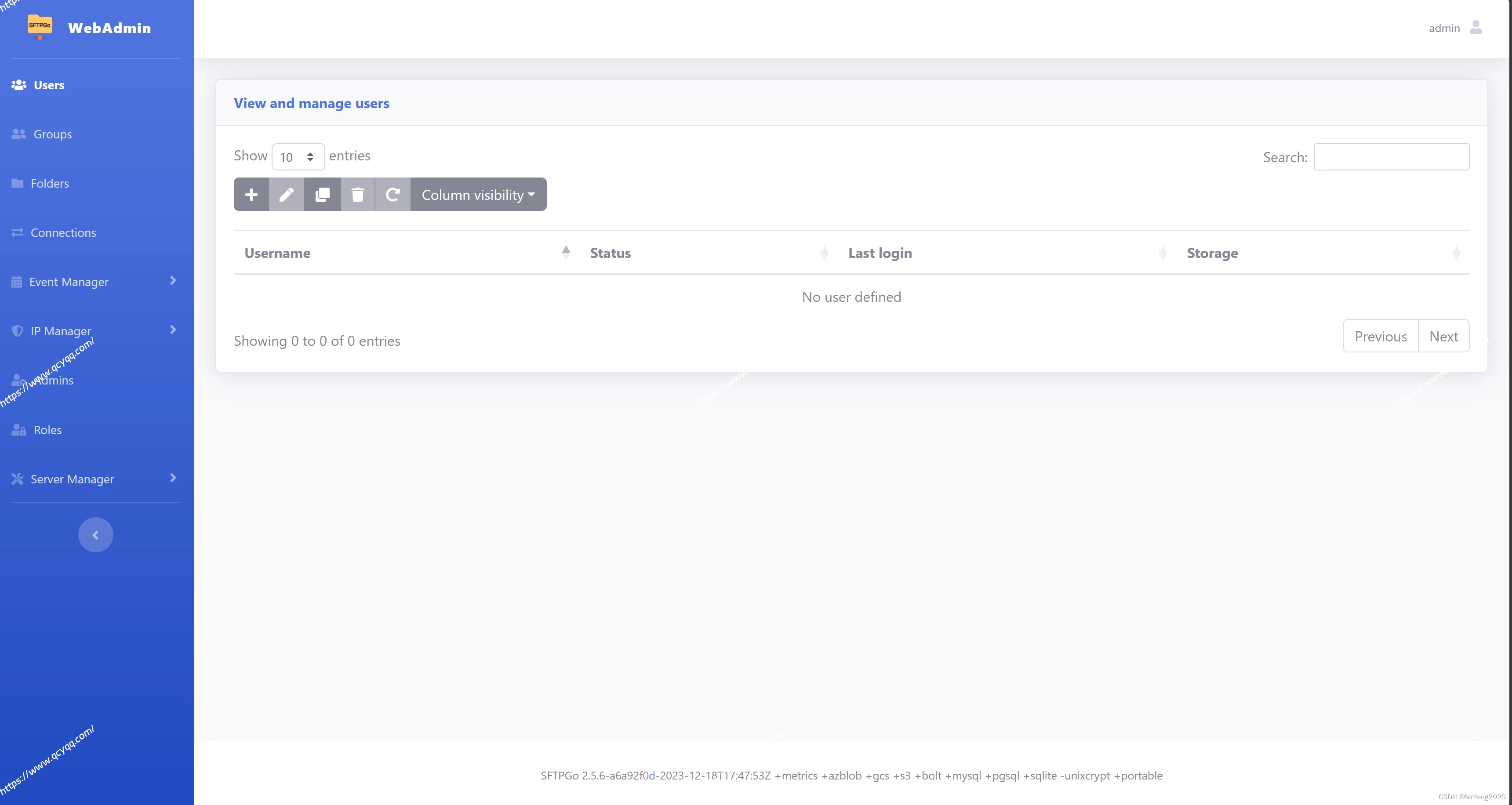Click the add user plus icon
1512x805 pixels.
(251, 194)
